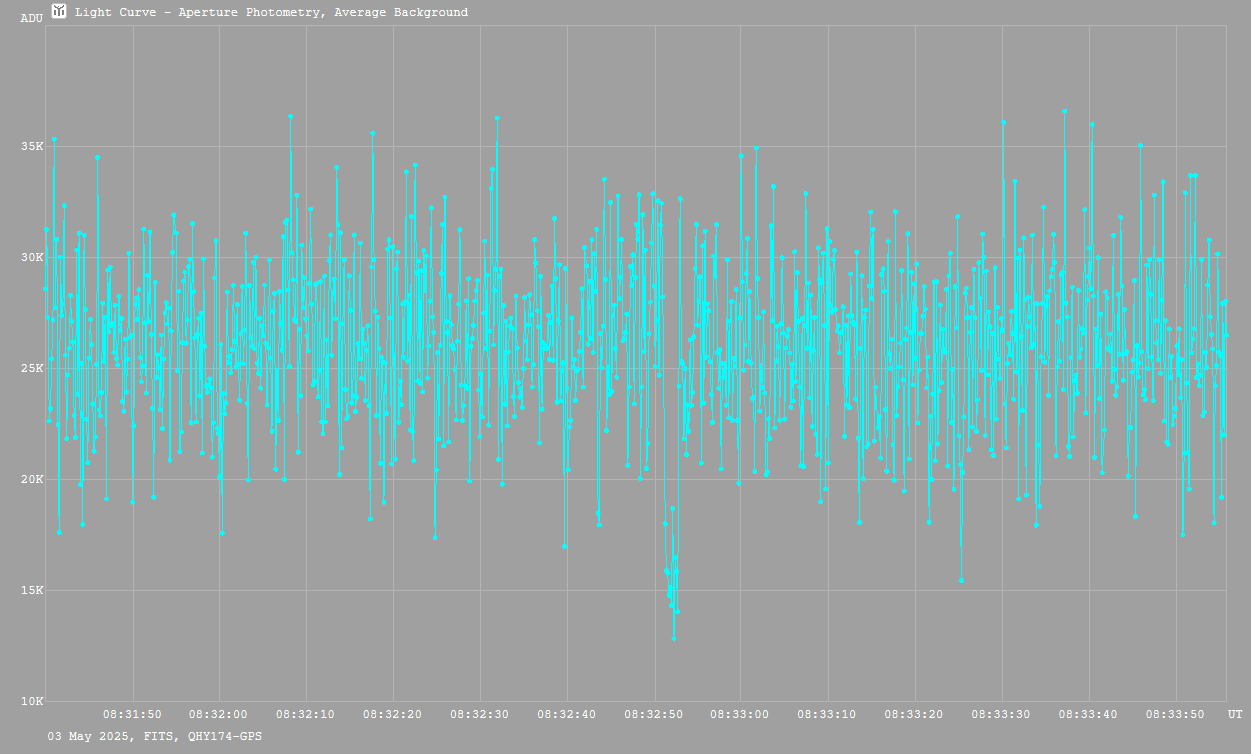The height and width of the screenshot is (754, 1251).
Task: Click the lowest data point in the occultation dip
Action: [x=673, y=638]
